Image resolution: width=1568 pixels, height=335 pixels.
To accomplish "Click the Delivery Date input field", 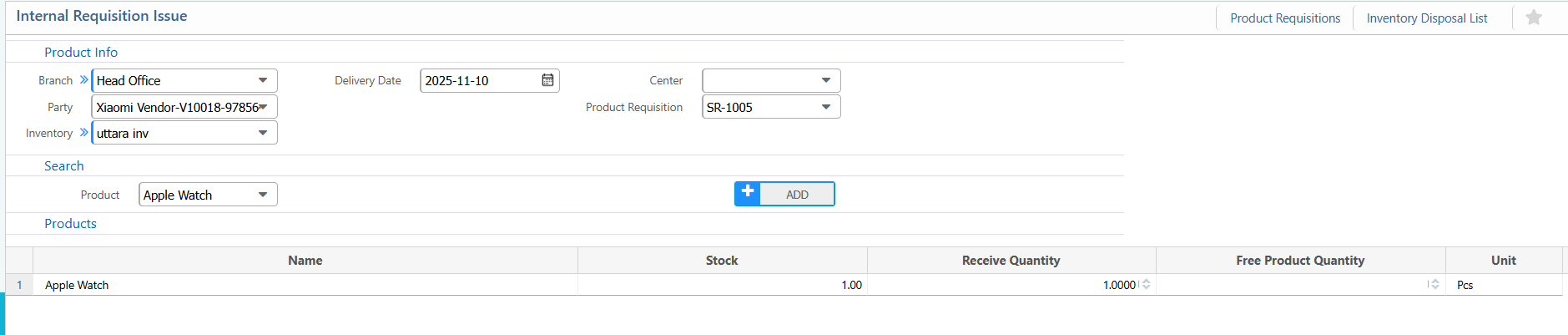I will [x=479, y=80].
